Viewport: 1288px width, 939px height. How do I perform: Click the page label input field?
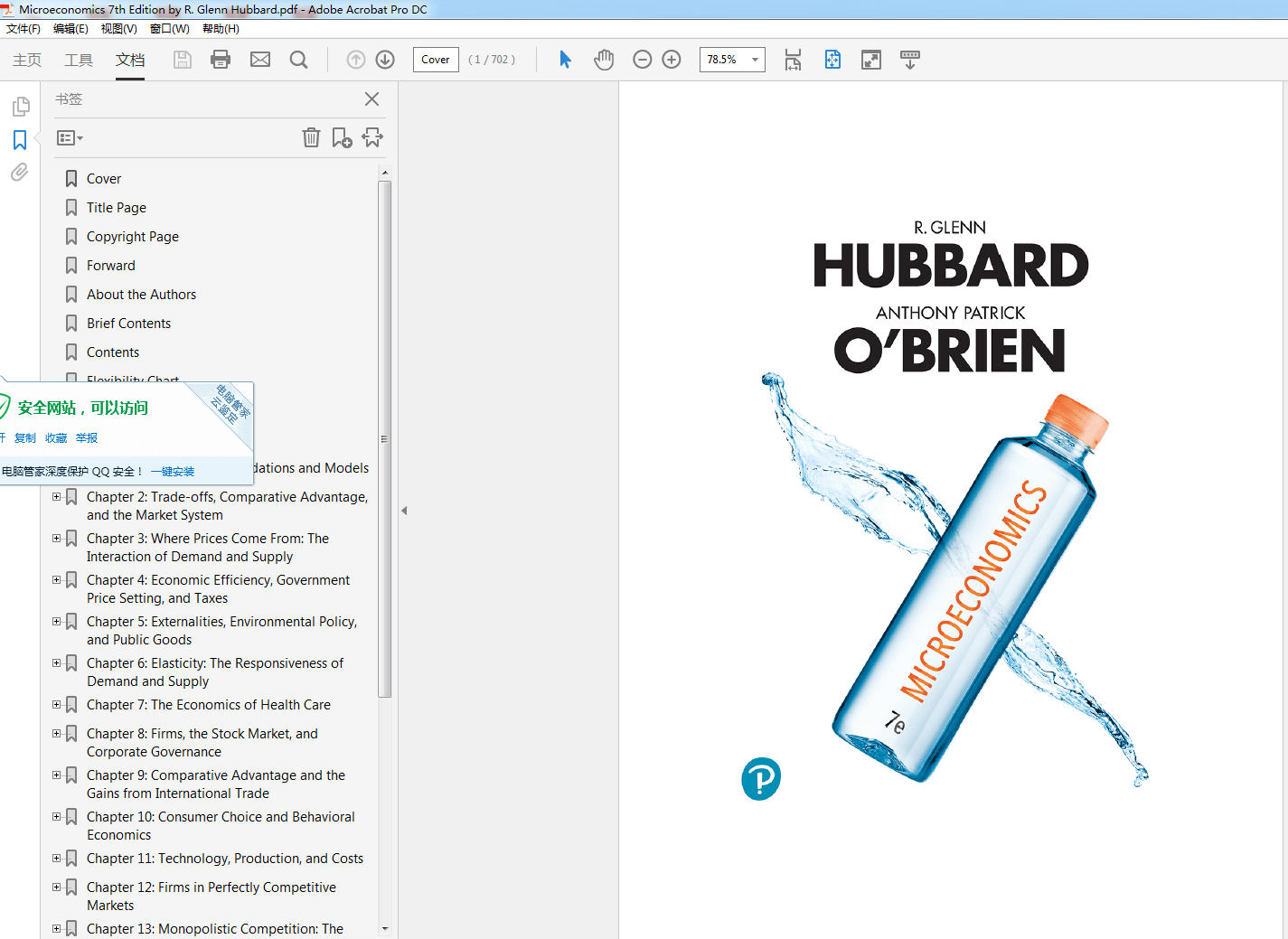(x=435, y=60)
